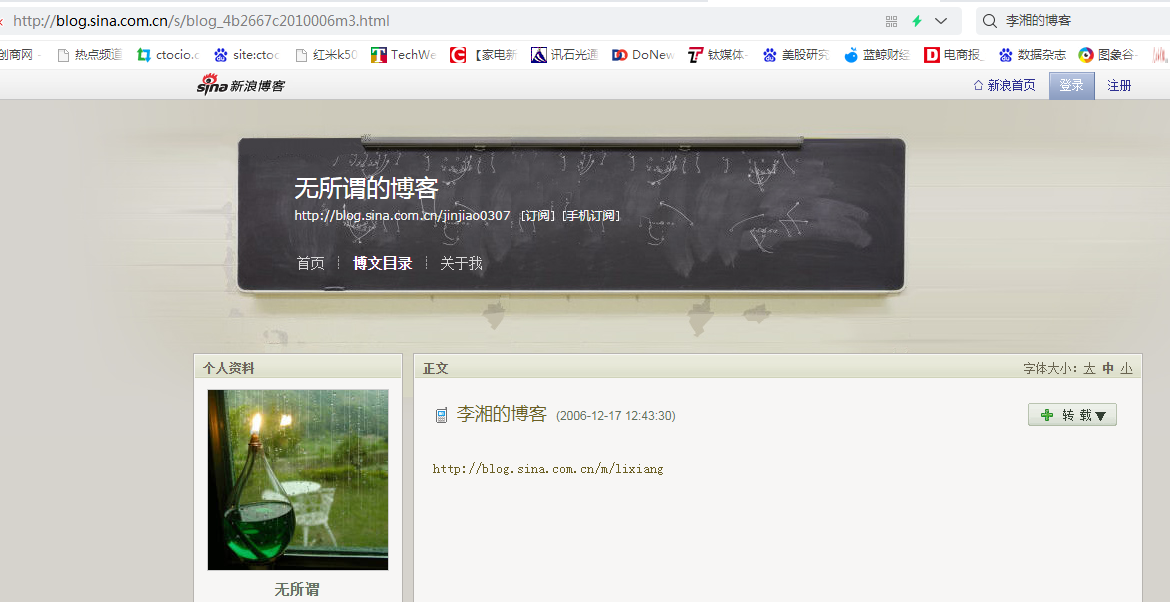
Task: Go to 新浪首页 home link
Action: tap(1004, 86)
